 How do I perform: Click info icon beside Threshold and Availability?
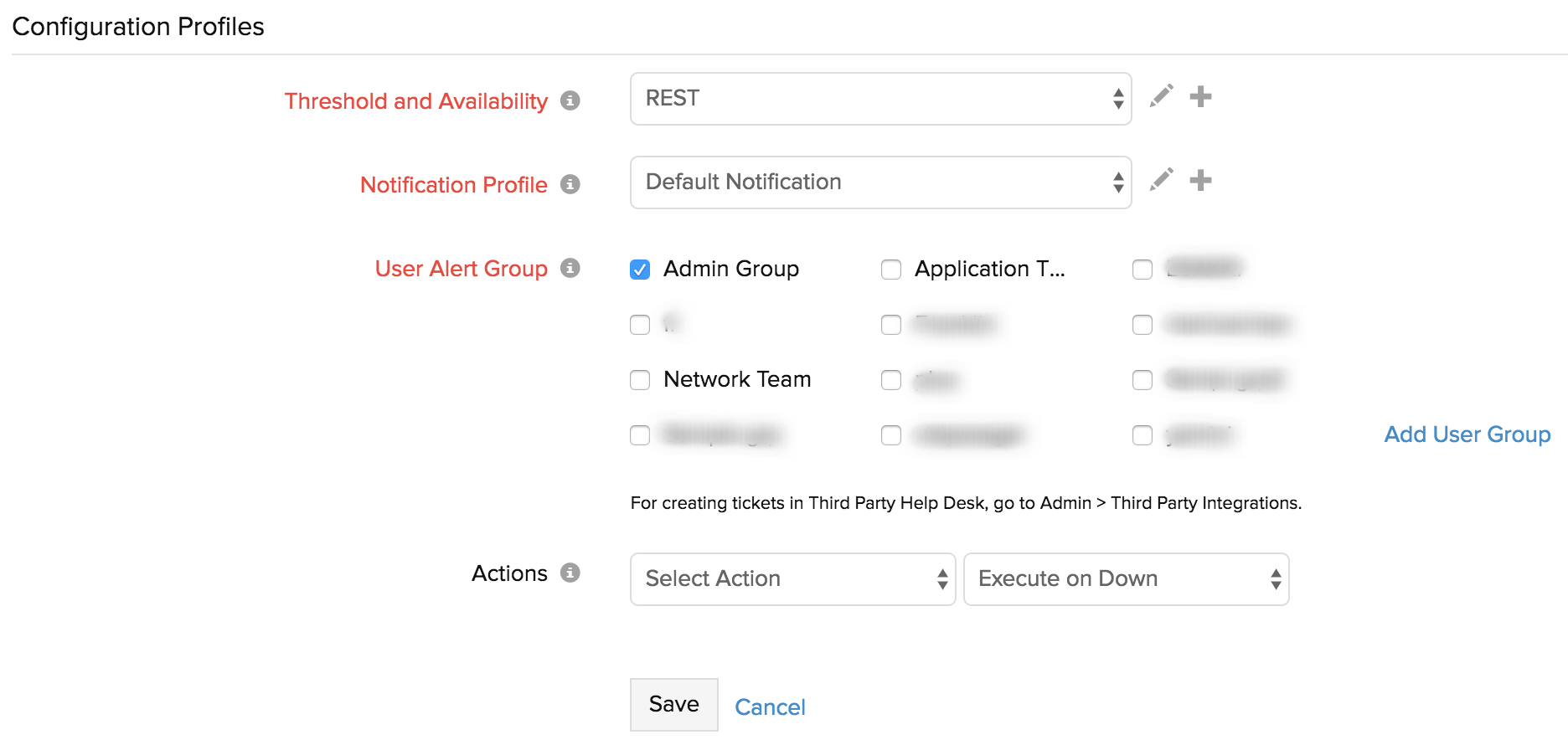tap(570, 100)
